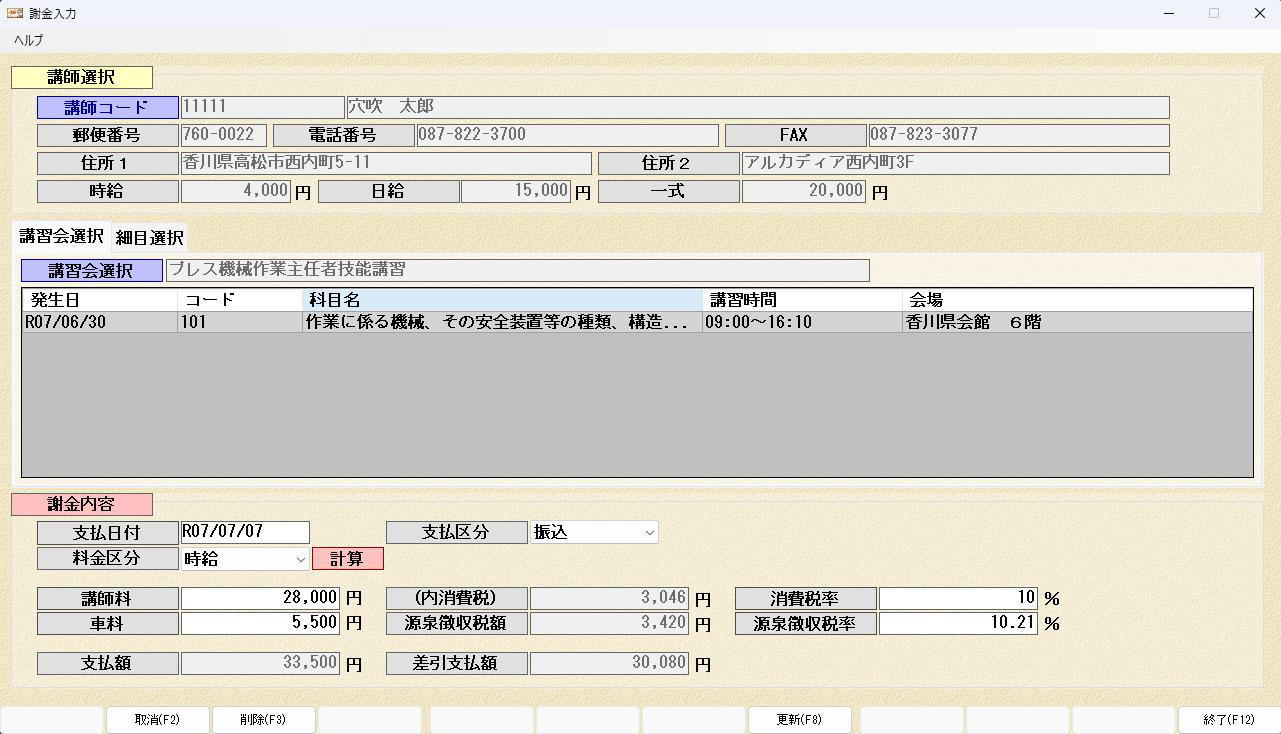Click the 支払日付 input field
This screenshot has height=734, width=1281.
coord(244,532)
